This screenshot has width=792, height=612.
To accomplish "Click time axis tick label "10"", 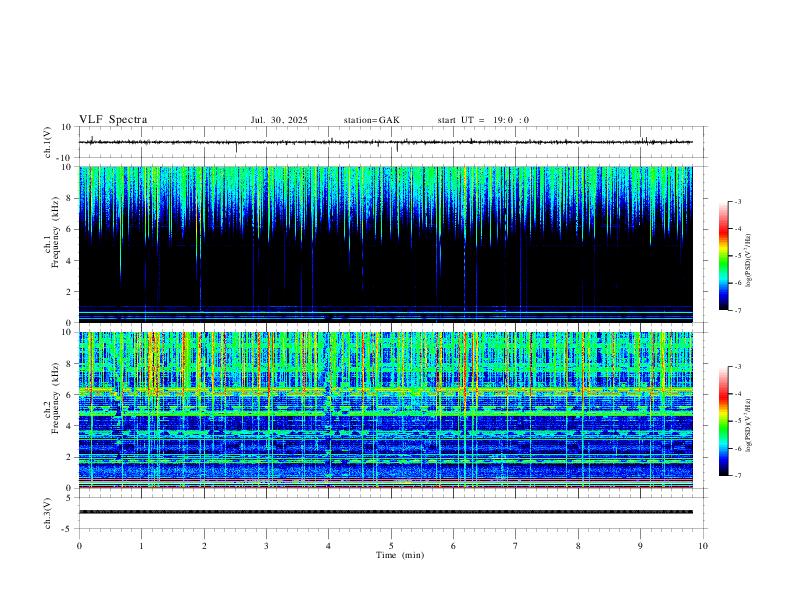I will click(x=703, y=546).
